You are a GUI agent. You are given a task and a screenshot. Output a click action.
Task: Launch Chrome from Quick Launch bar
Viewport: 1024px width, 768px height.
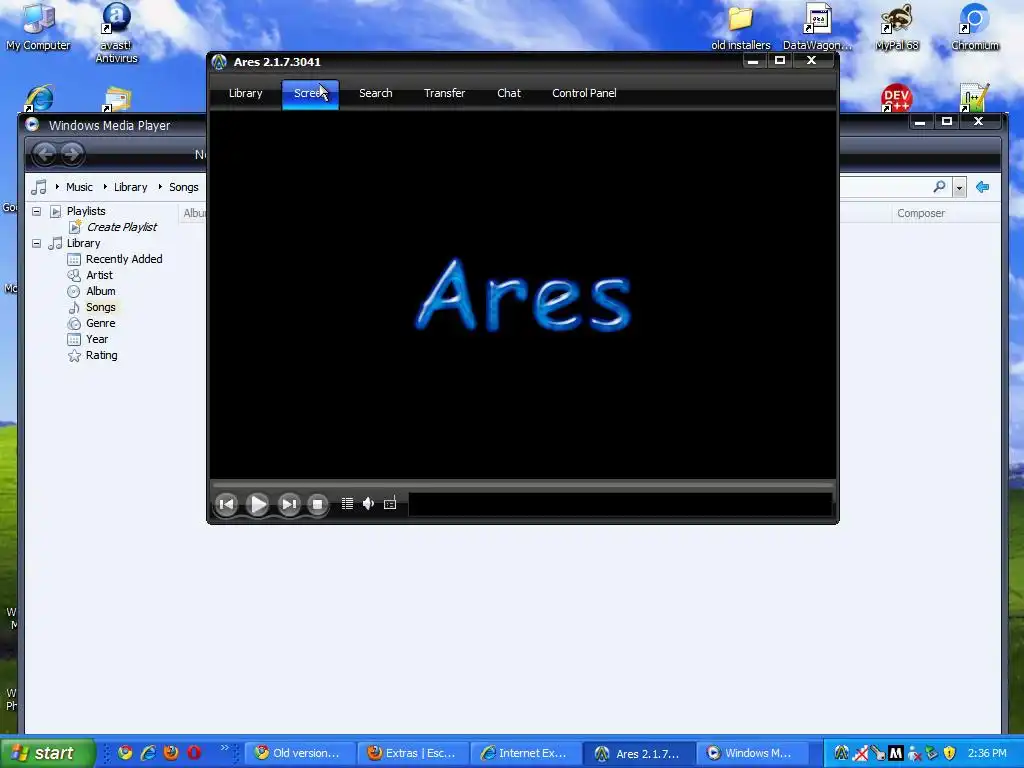click(125, 753)
